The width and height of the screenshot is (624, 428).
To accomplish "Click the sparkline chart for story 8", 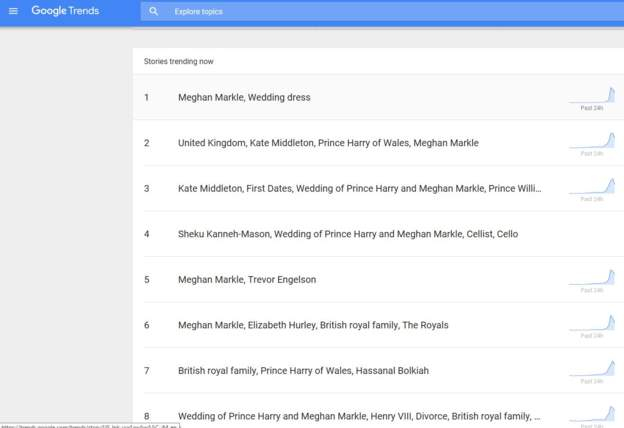I will [592, 414].
